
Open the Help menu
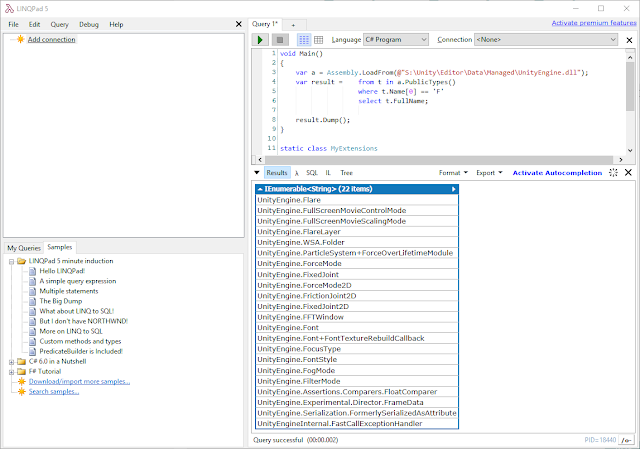(x=116, y=24)
